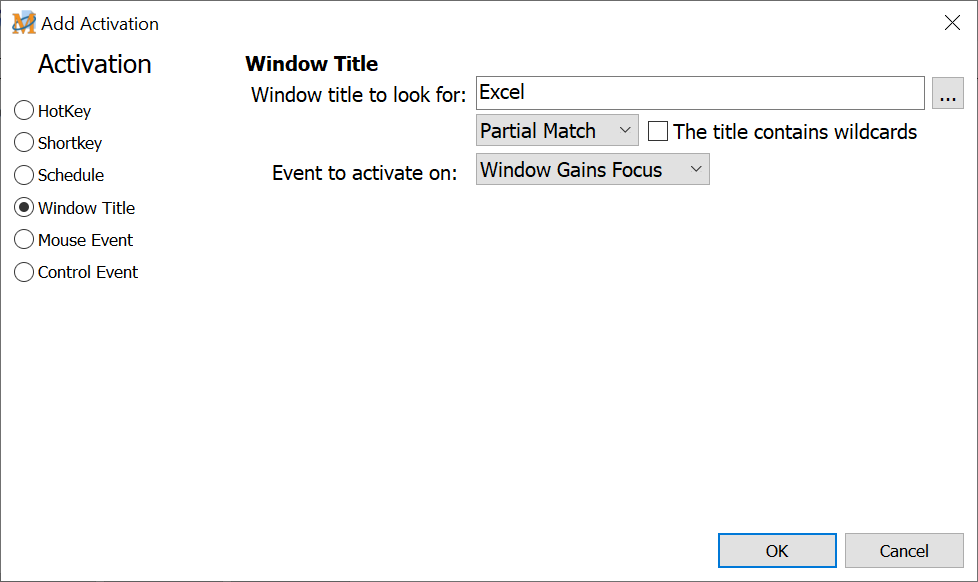
Task: Expand the Partial Match dropdown
Action: (557, 131)
